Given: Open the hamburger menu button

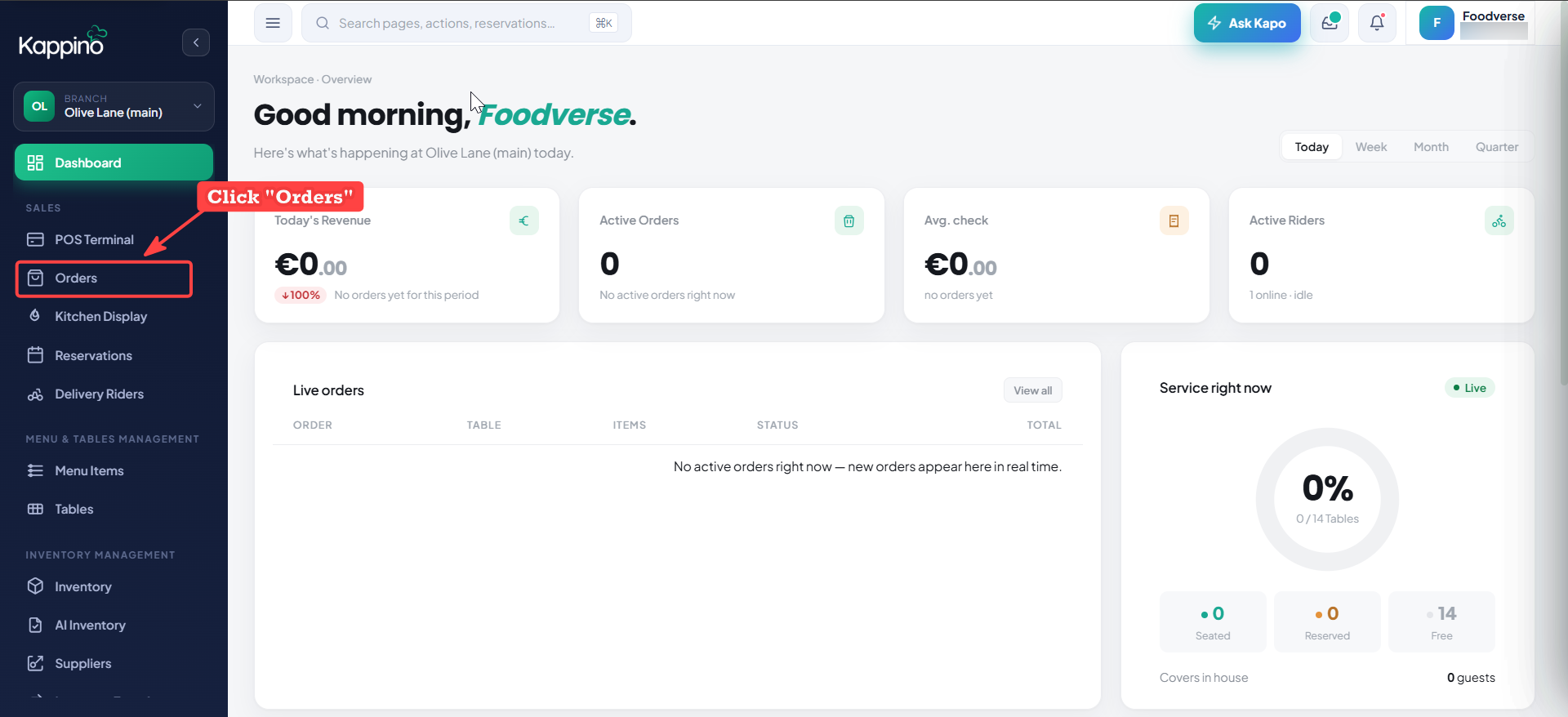Looking at the screenshot, I should (273, 23).
